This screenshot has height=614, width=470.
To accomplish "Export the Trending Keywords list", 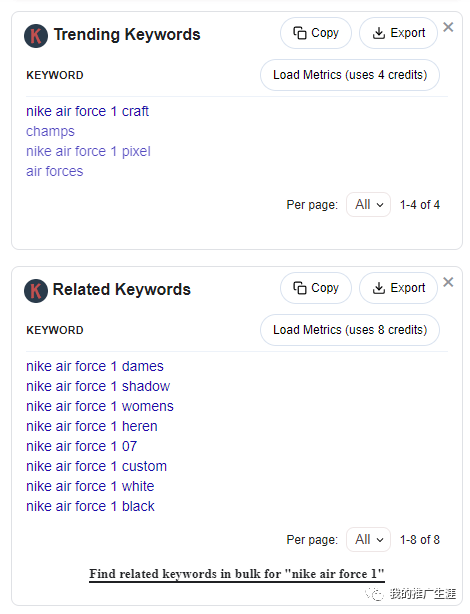I will coord(398,33).
